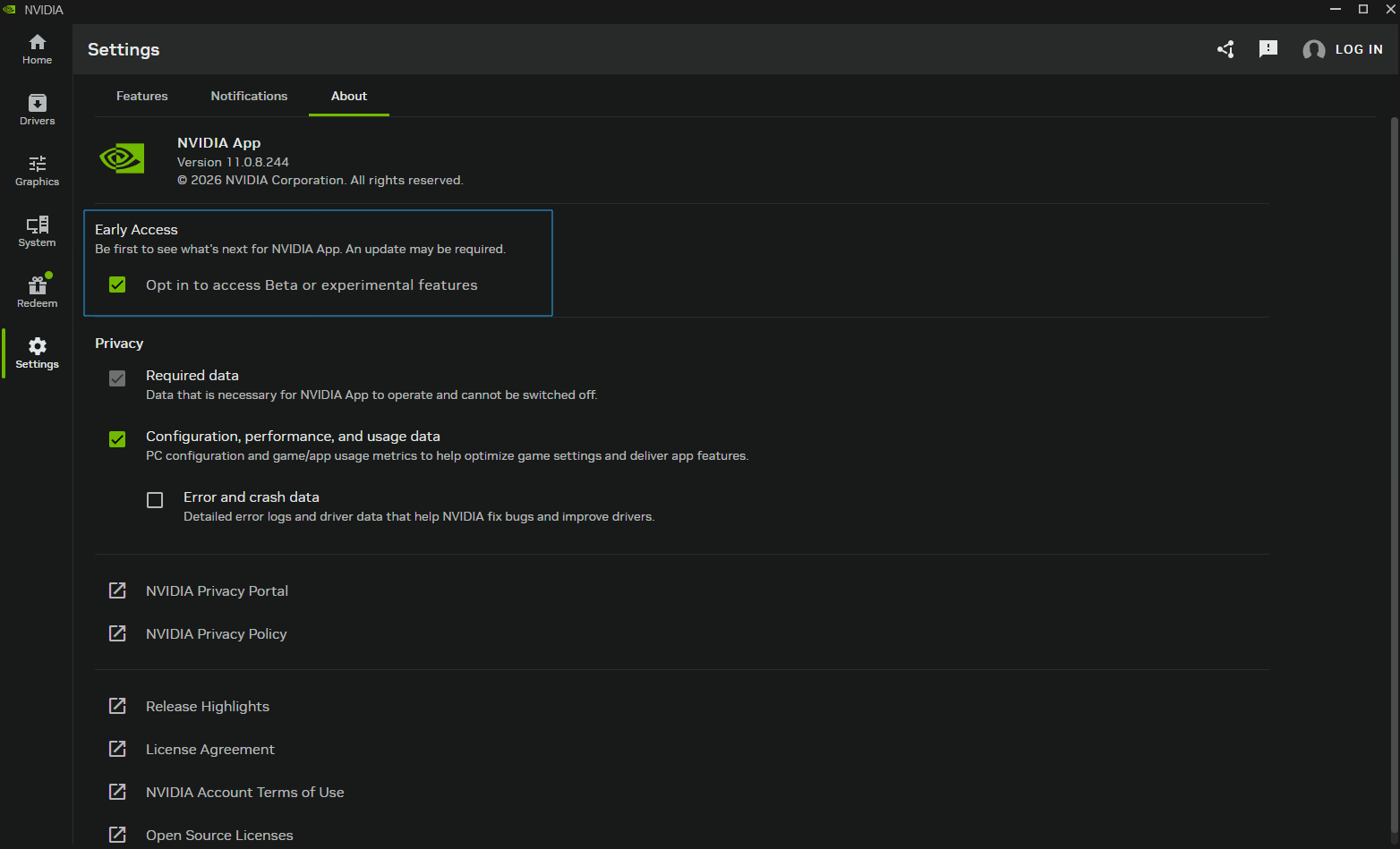Viewport: 1400px width, 849px height.
Task: Open NVIDIA Account Terms of Use
Action: tap(245, 792)
